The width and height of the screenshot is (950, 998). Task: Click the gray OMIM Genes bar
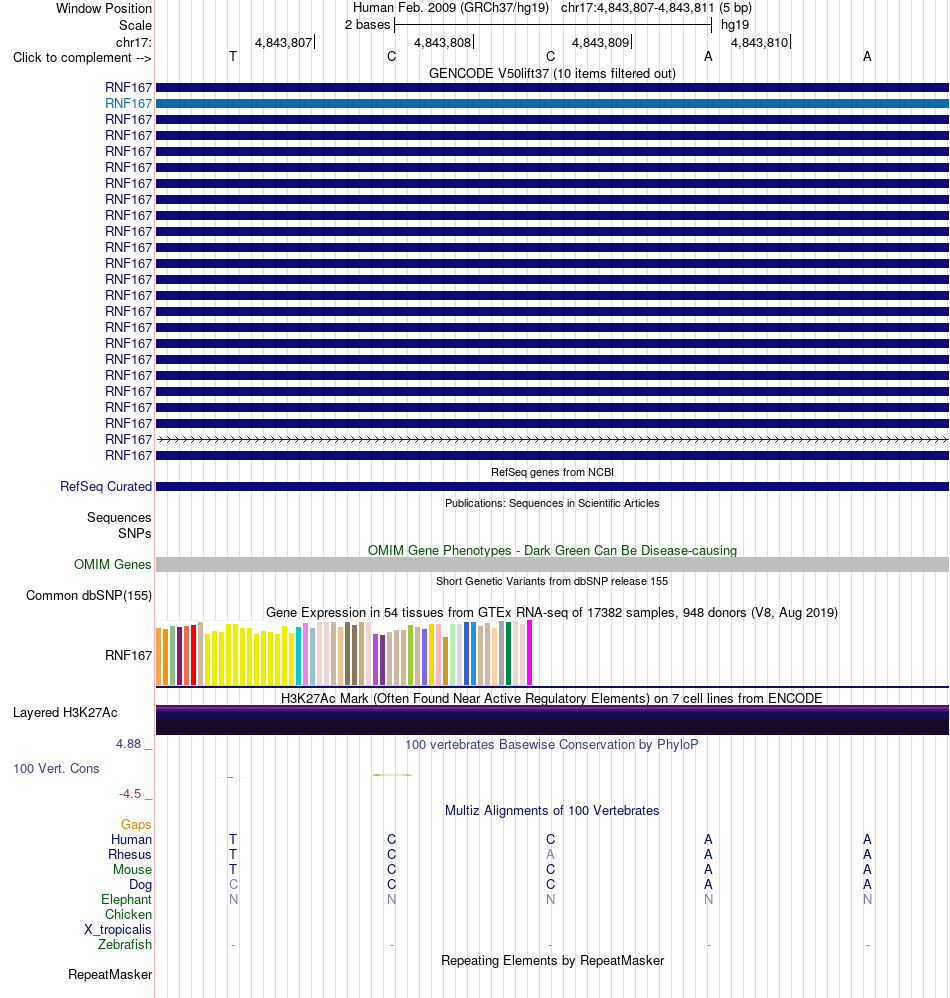(x=552, y=565)
